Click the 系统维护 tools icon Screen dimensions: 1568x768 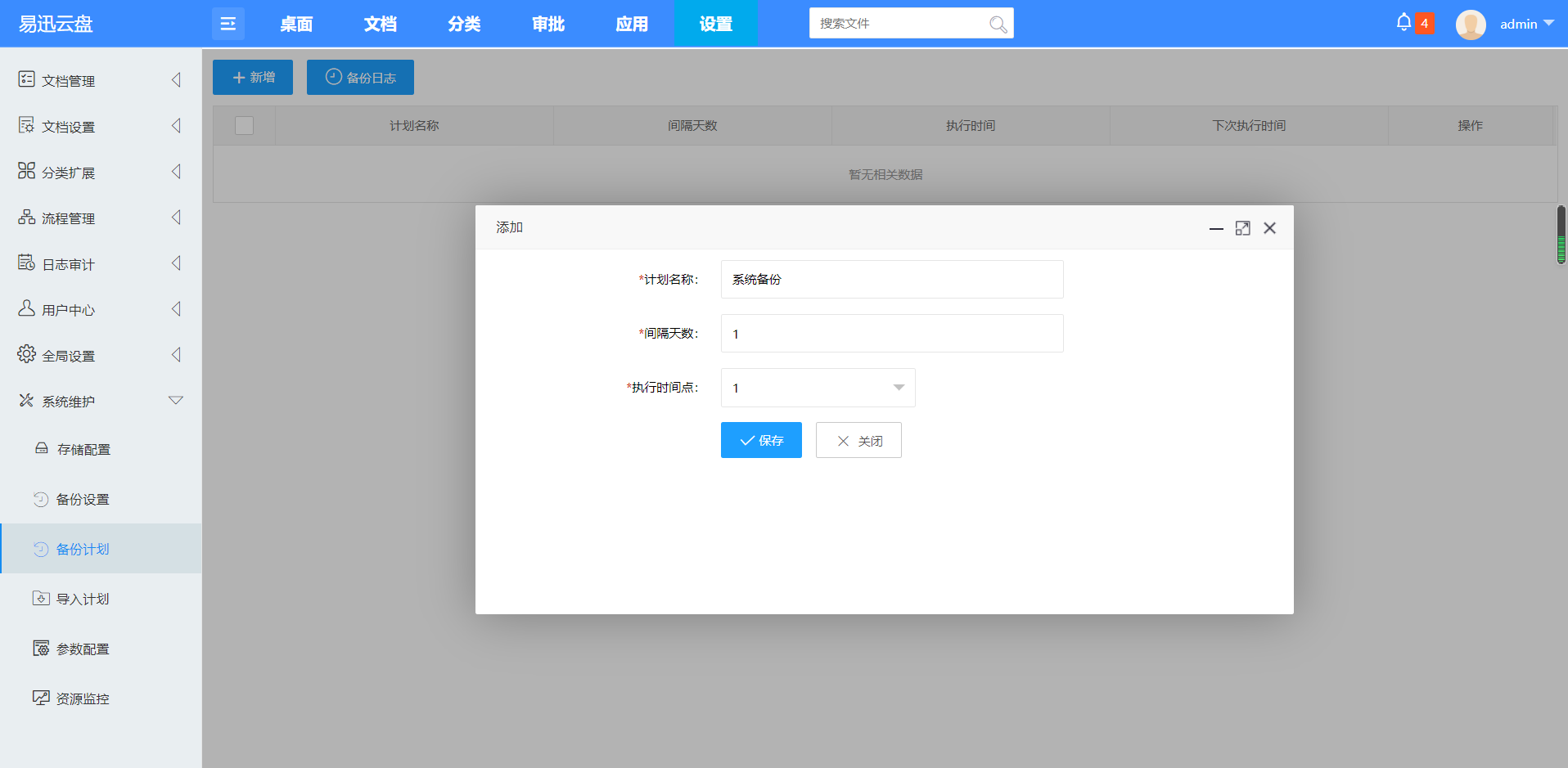[26, 400]
